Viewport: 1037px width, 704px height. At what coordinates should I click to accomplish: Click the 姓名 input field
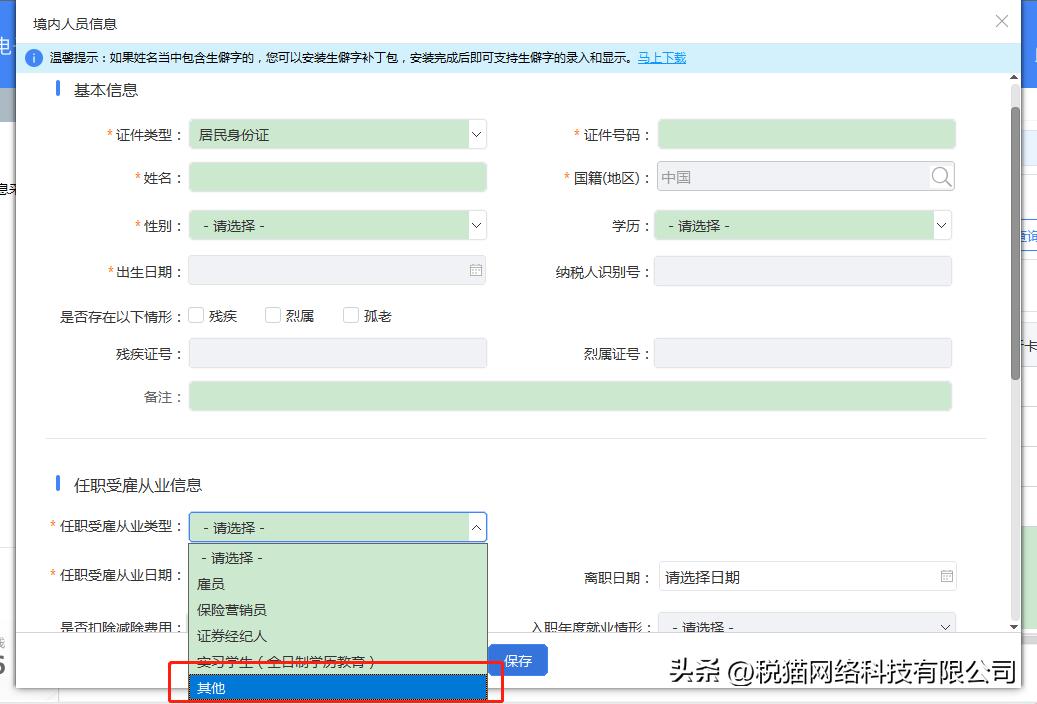(337, 176)
